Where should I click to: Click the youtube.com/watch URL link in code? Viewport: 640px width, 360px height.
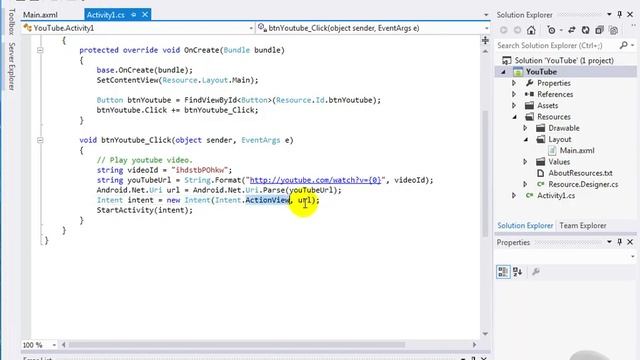coord(315,180)
